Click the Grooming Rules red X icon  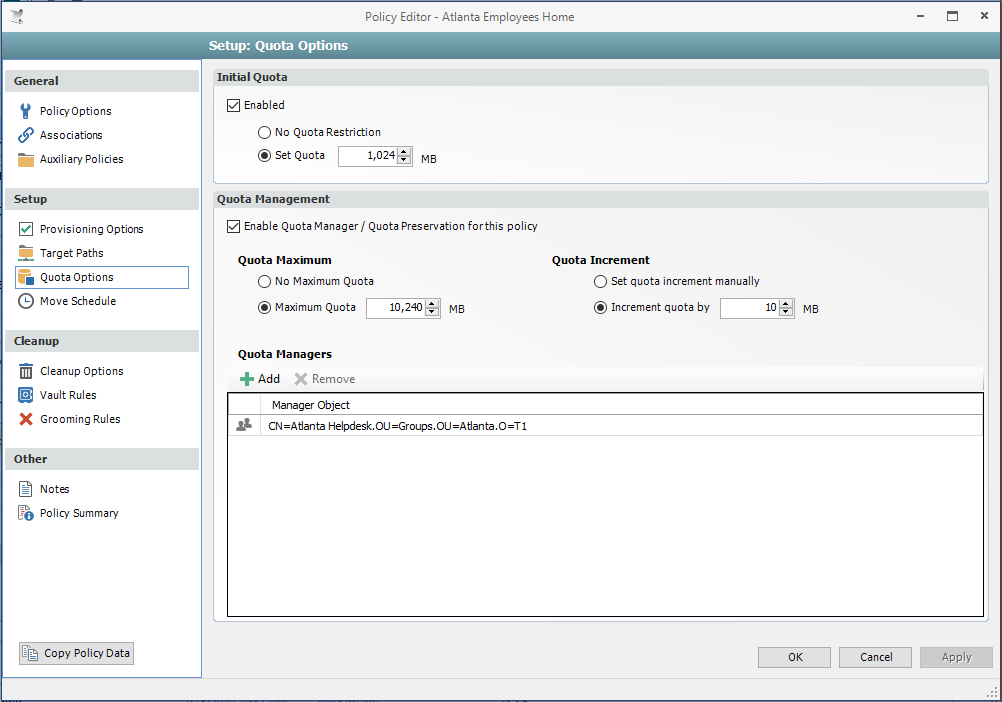click(x=26, y=420)
